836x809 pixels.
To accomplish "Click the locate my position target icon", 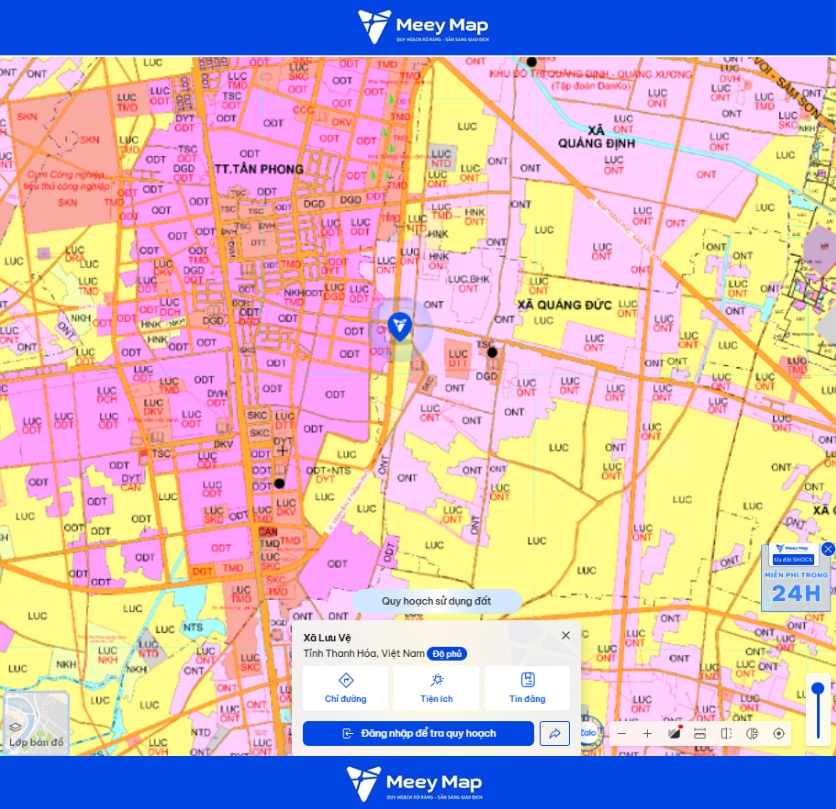I will [x=778, y=733].
